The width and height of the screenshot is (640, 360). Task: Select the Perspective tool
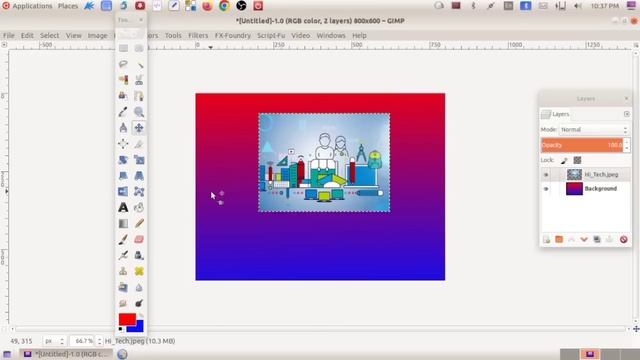click(139, 176)
